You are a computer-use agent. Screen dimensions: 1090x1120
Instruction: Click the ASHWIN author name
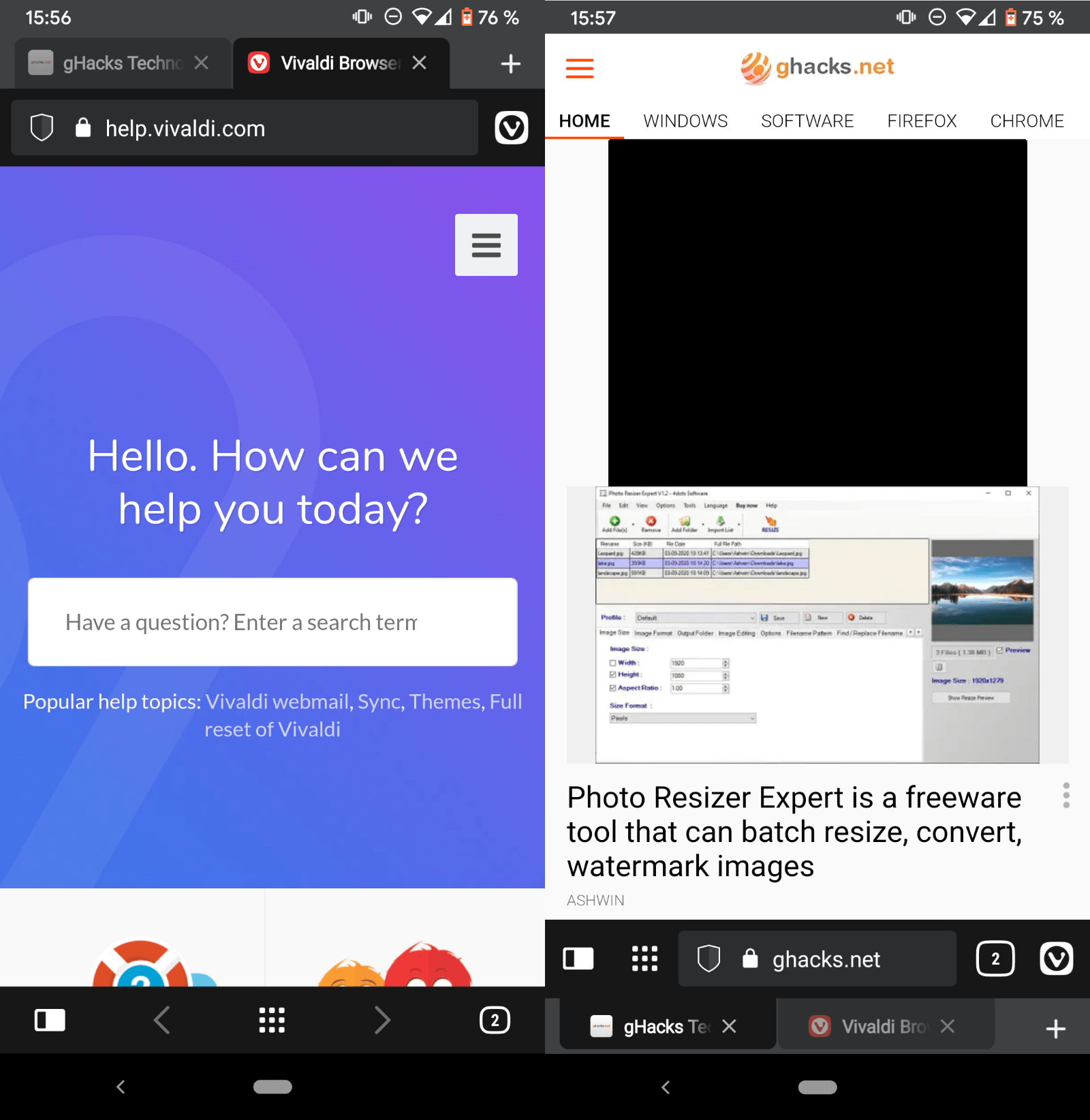coord(595,901)
